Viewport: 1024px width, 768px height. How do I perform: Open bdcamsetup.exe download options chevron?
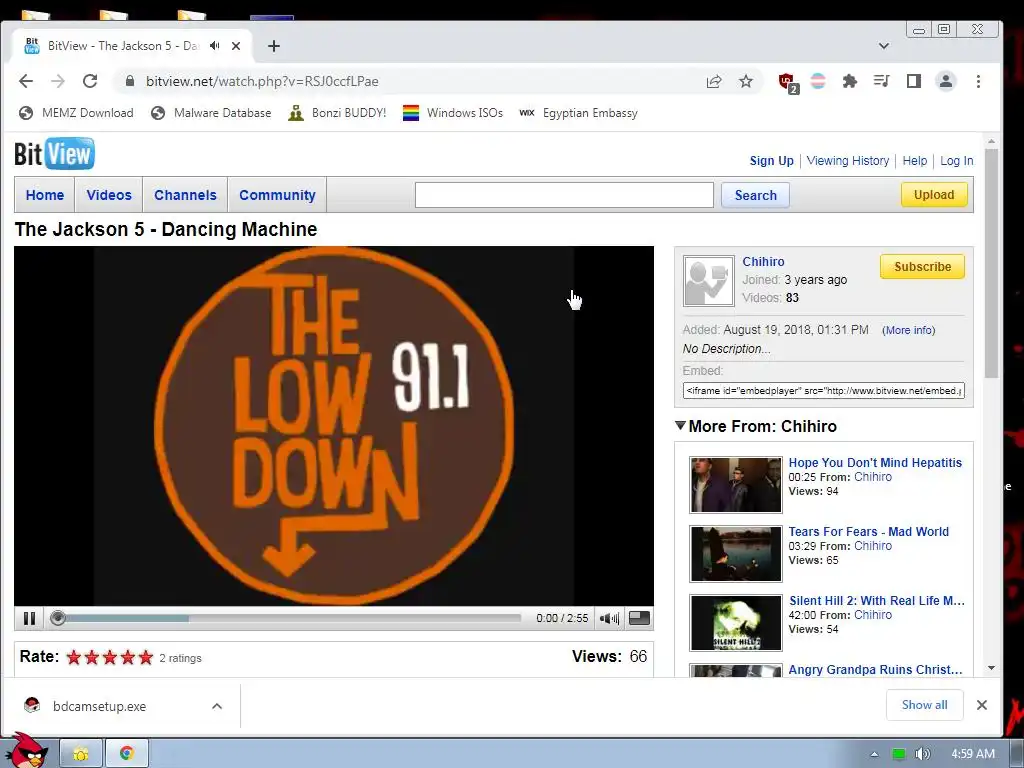point(217,706)
